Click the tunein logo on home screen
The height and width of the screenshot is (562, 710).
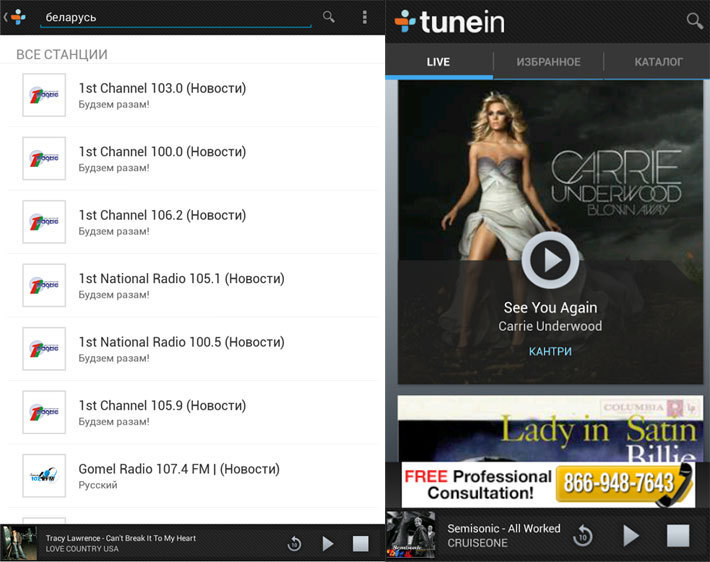449,22
